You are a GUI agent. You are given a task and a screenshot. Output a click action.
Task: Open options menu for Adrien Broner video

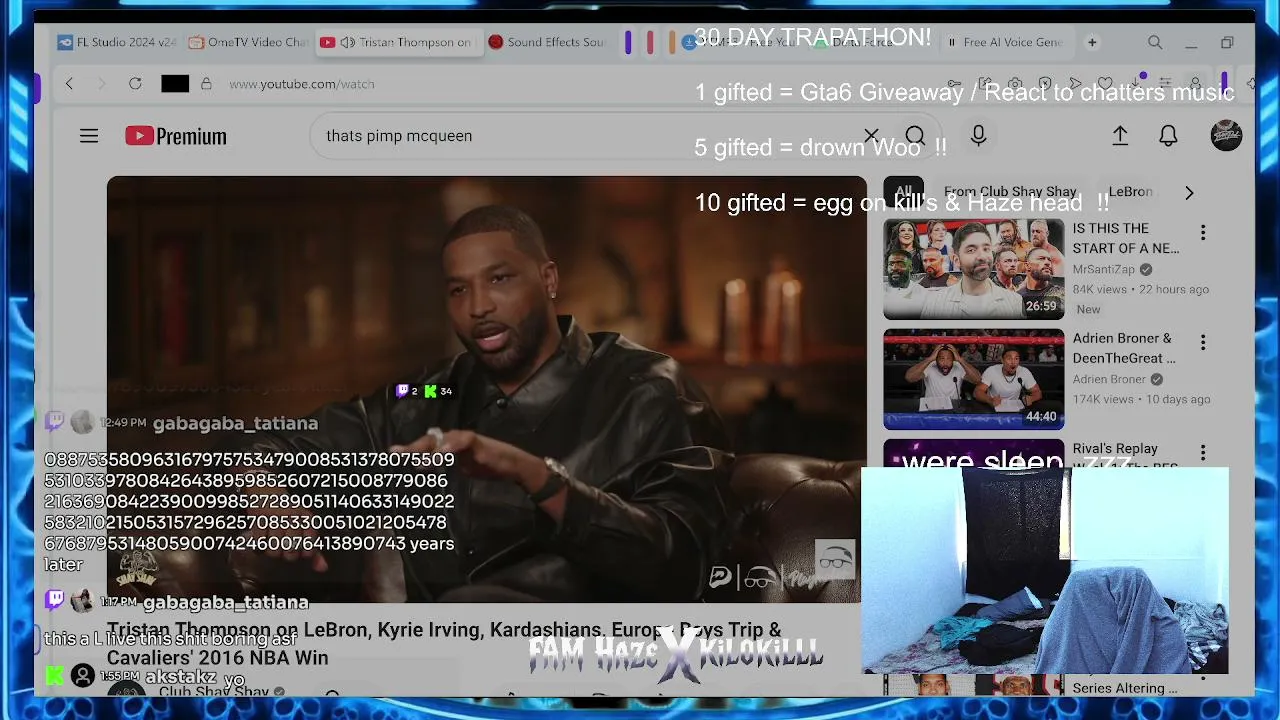point(1203,343)
